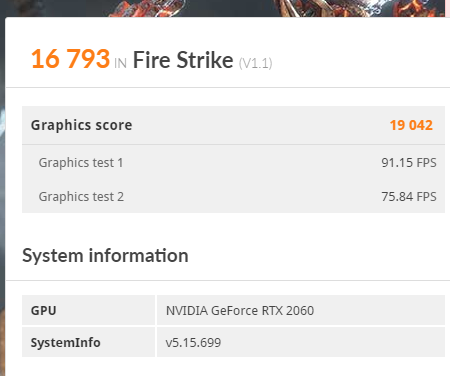Click the System information heading
The image size is (450, 376).
[105, 256]
